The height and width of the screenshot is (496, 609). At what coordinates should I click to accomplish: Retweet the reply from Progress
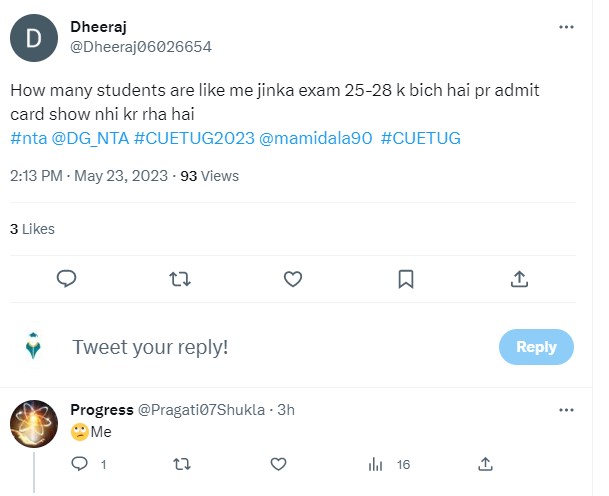[181, 464]
